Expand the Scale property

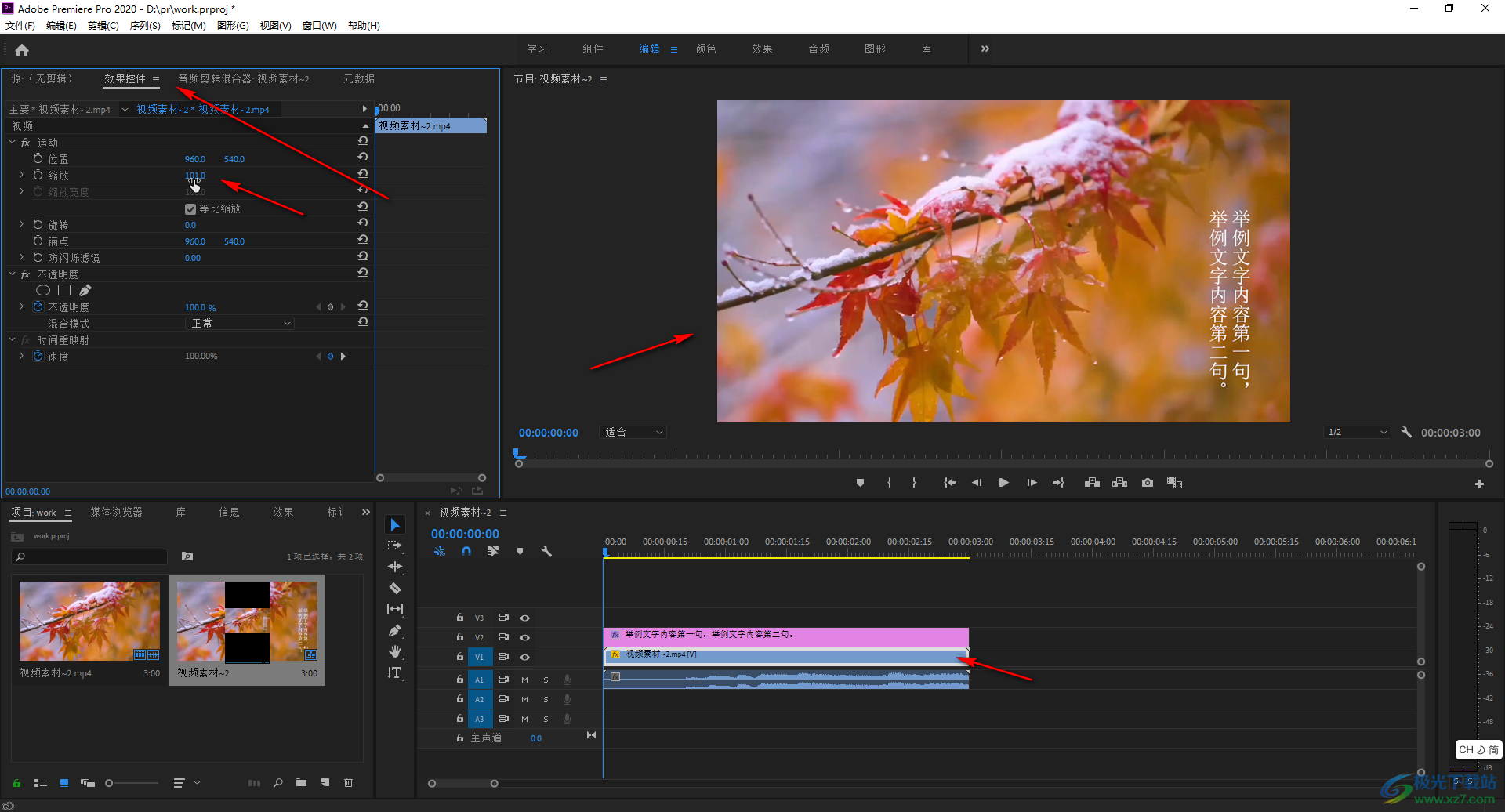pos(21,176)
